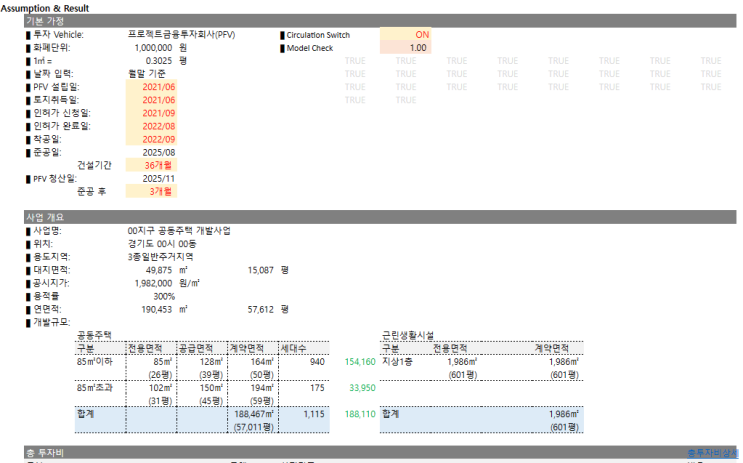Viewport: 743px width, 463px height.
Task: Click the 공급면적 column header
Action: click(x=196, y=348)
